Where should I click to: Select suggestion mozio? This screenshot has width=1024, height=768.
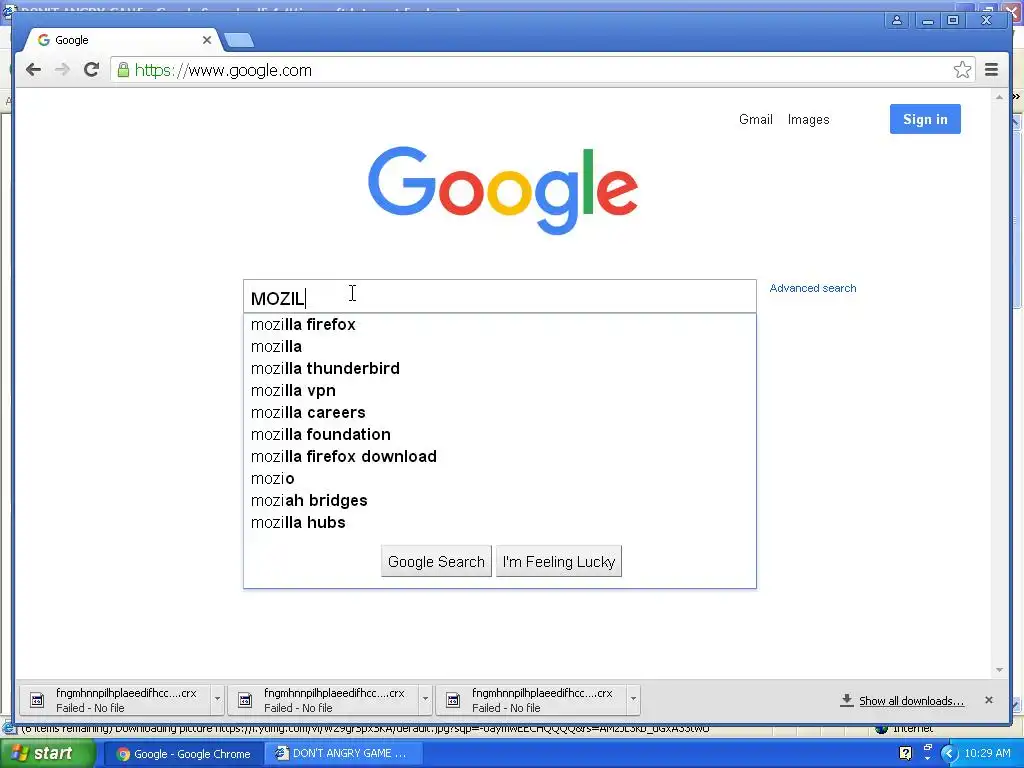(x=500, y=479)
